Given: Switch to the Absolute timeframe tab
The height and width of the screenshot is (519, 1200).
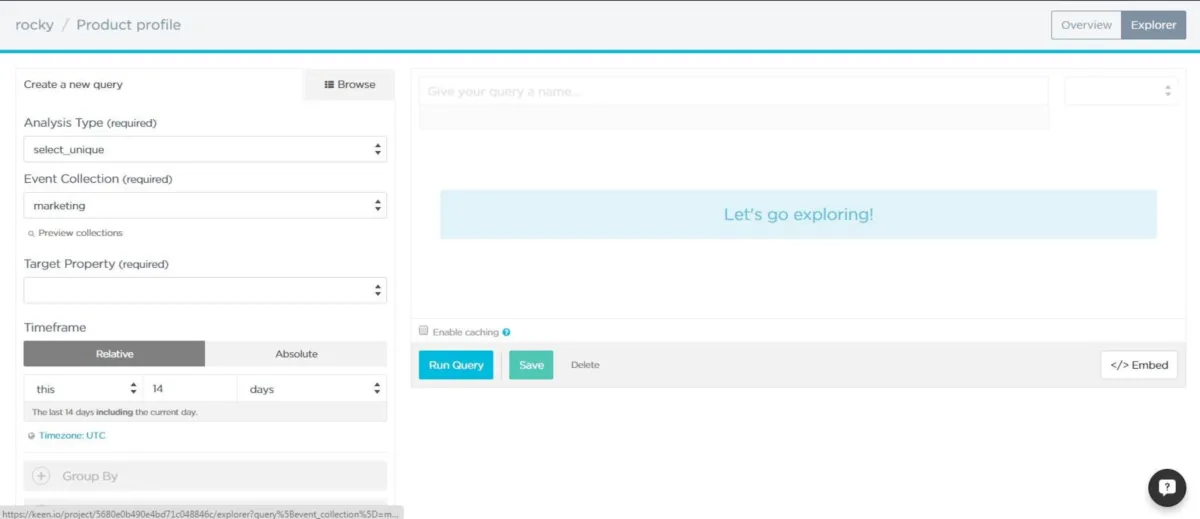Looking at the screenshot, I should [296, 354].
